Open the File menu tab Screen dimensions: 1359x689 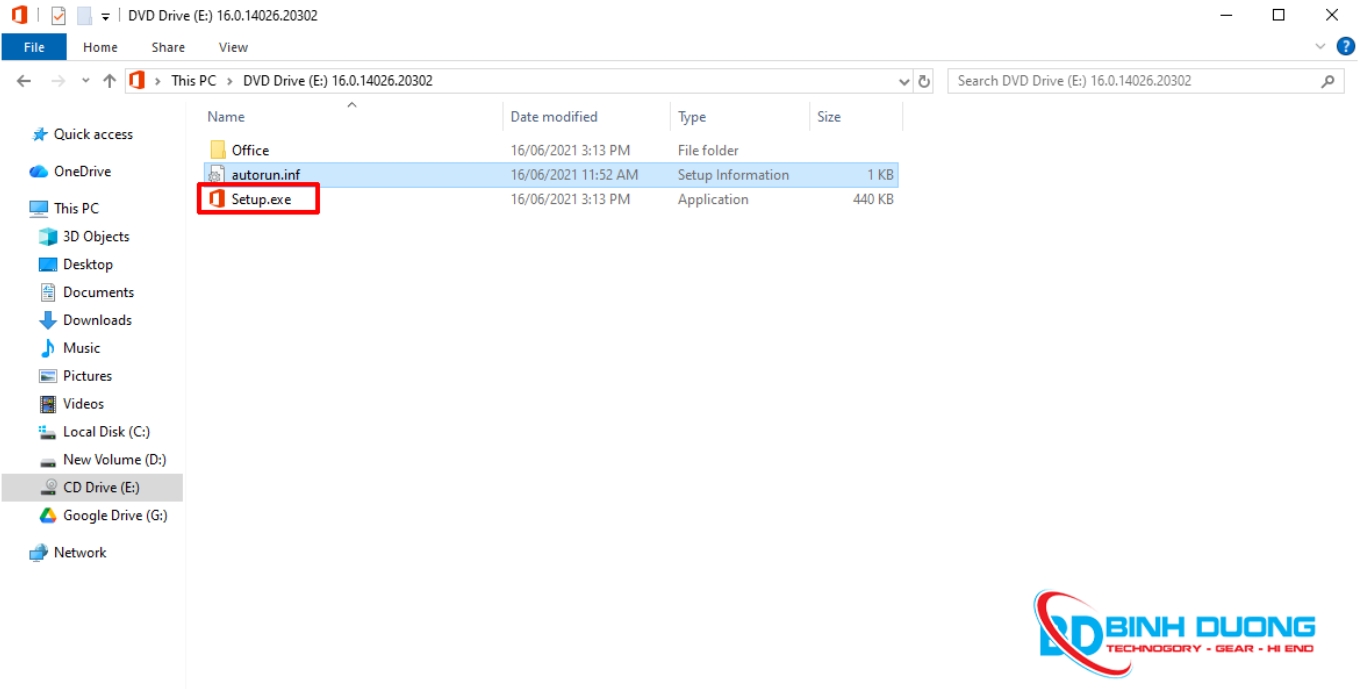coord(34,47)
